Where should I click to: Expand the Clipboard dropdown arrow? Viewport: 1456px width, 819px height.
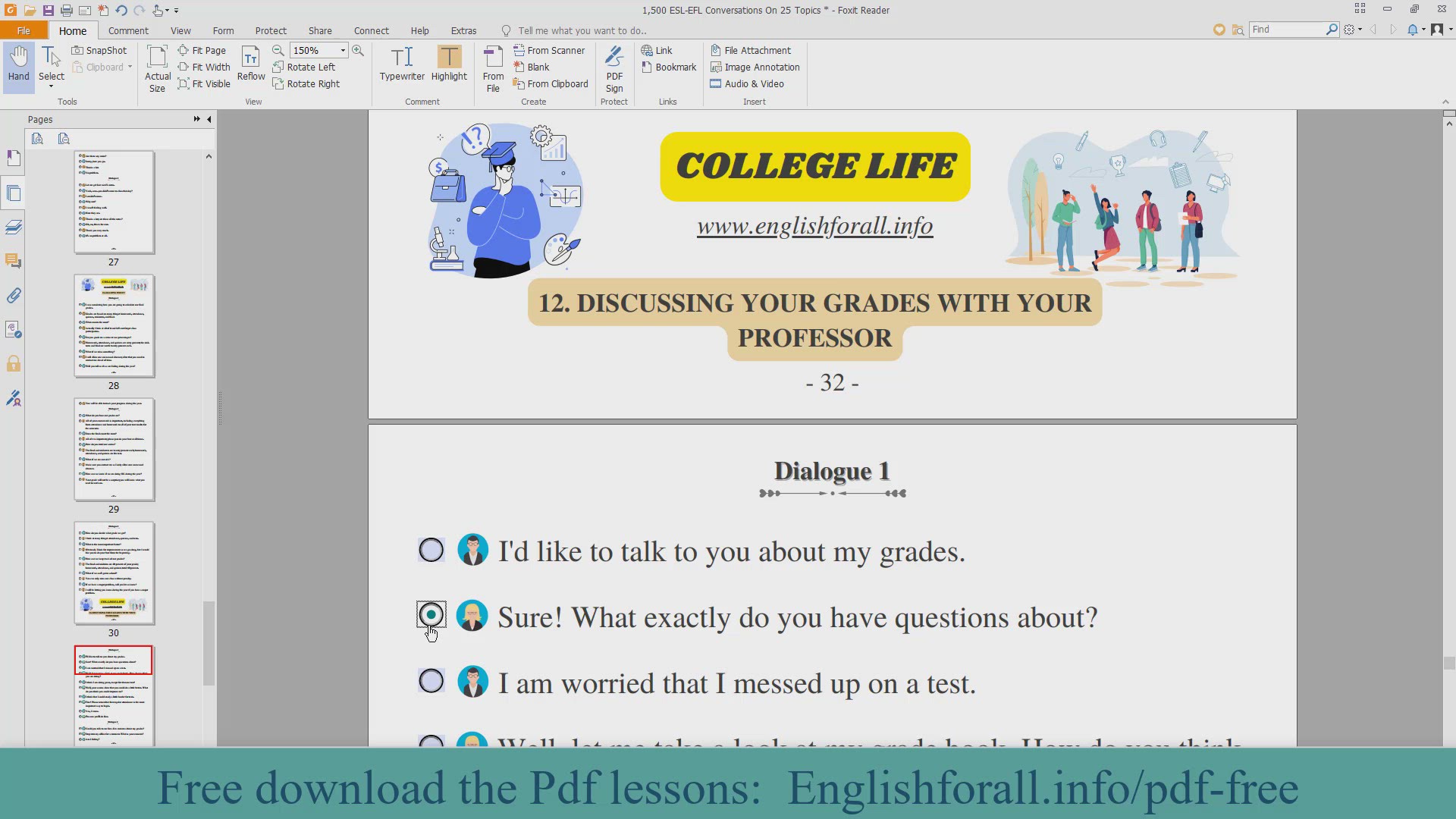click(x=130, y=67)
